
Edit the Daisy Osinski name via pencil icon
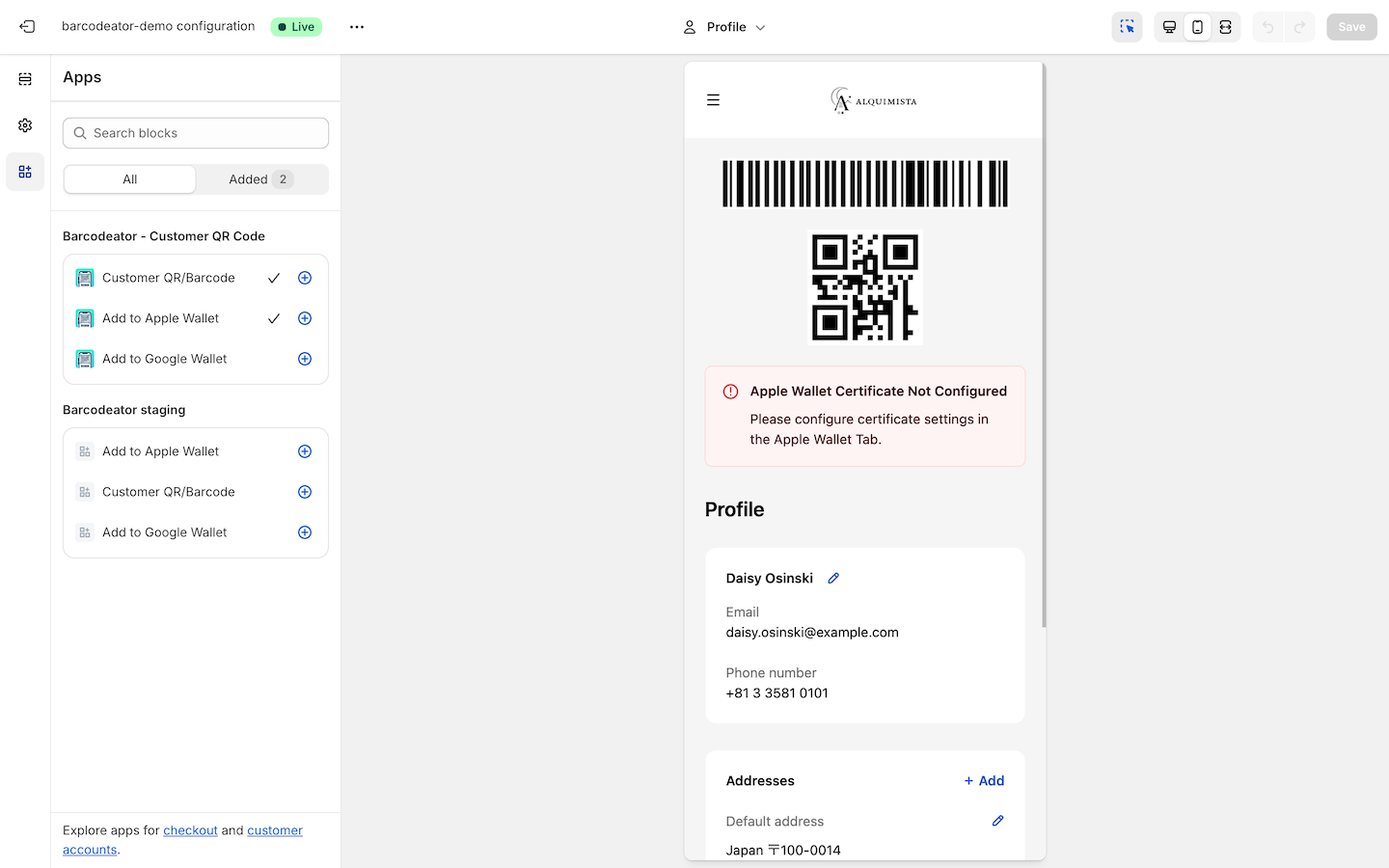(832, 578)
